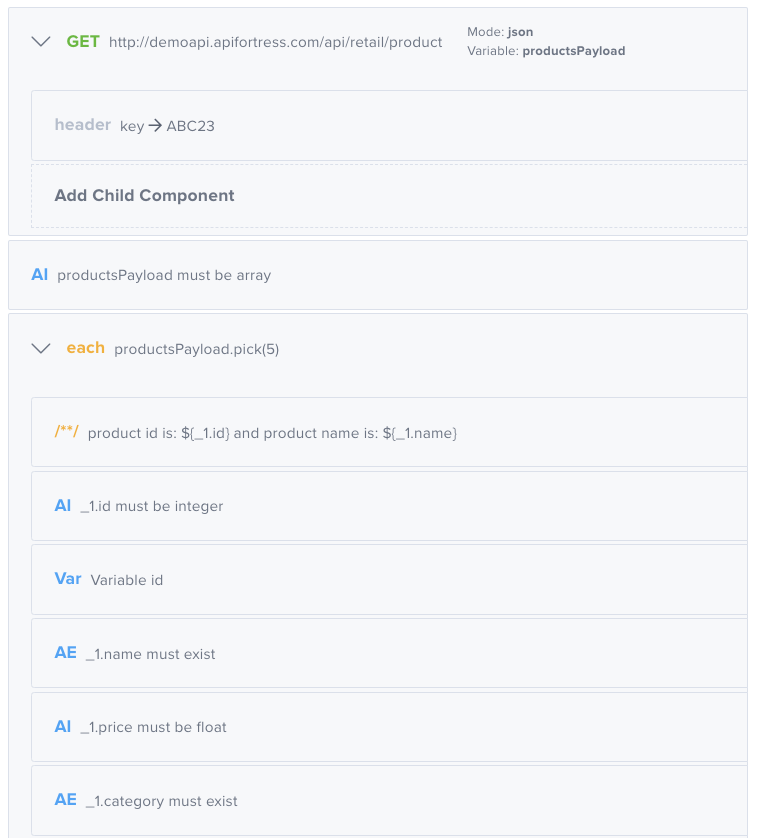Select the green GET method badge
This screenshot has width=760, height=838.
pyautogui.click(x=80, y=42)
